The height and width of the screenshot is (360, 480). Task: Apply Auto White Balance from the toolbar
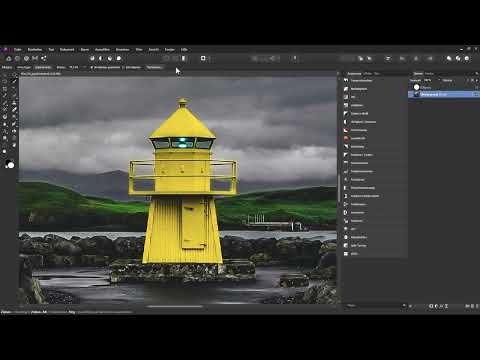coord(119,58)
